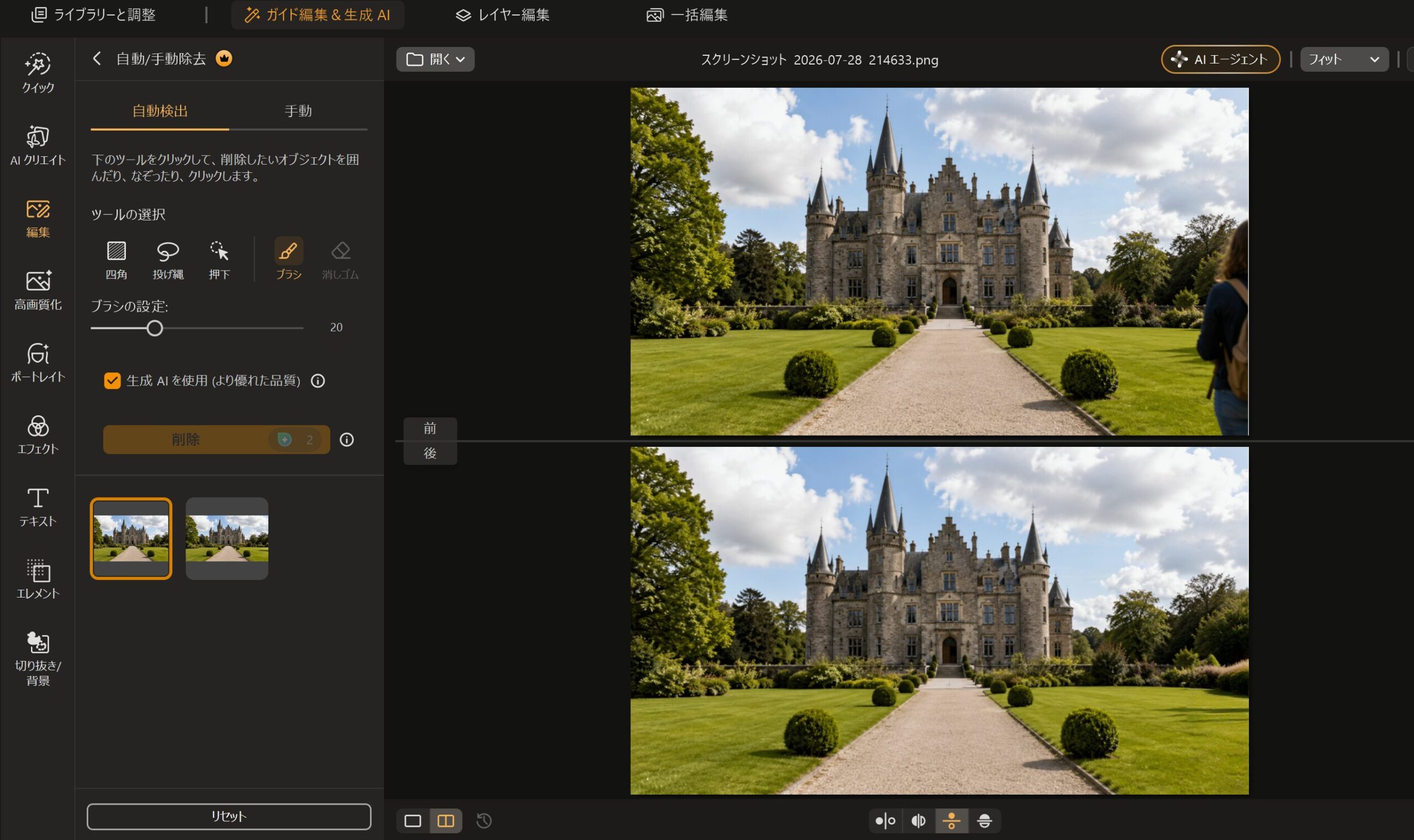Select the second history thumbnail
1414x840 pixels.
(227, 538)
